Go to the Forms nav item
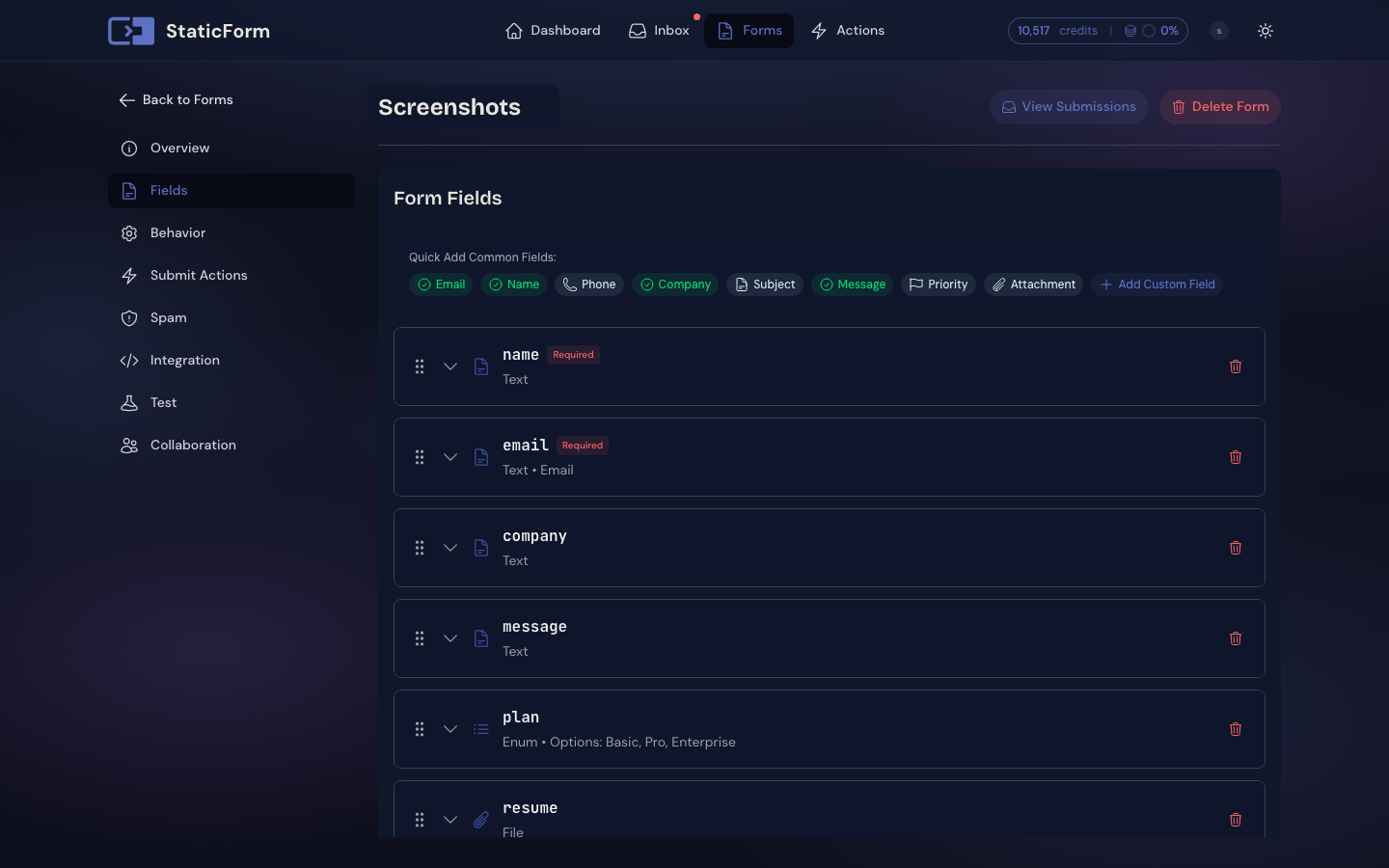The width and height of the screenshot is (1389, 868). (749, 31)
